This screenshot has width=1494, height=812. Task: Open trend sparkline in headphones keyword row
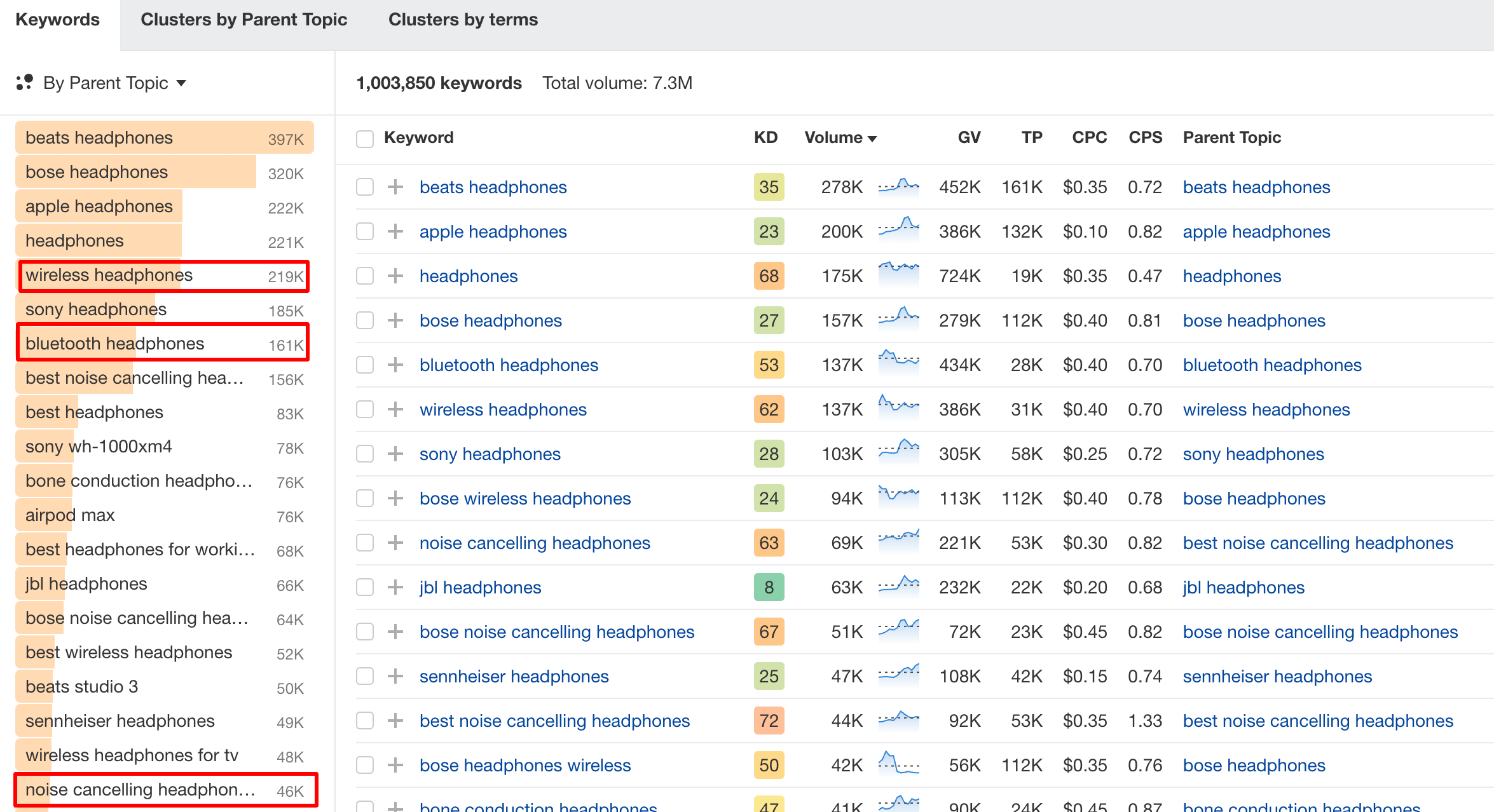point(898,275)
